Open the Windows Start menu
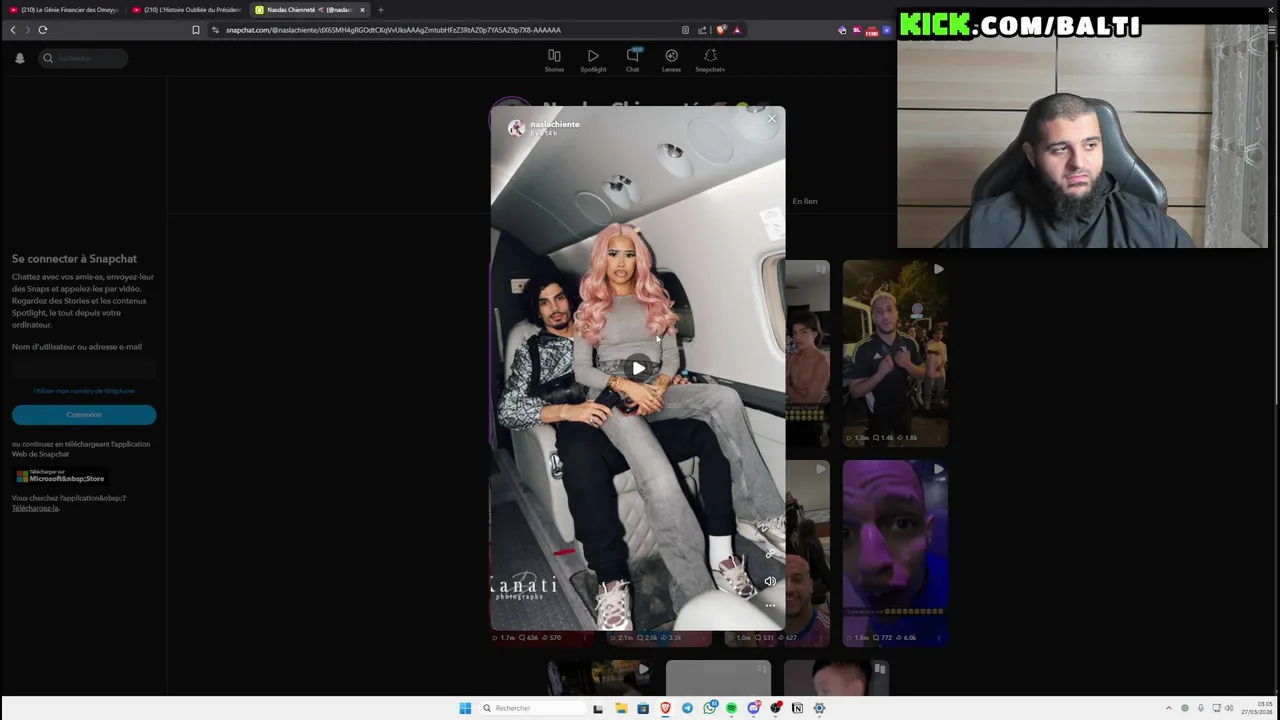 pyautogui.click(x=465, y=708)
